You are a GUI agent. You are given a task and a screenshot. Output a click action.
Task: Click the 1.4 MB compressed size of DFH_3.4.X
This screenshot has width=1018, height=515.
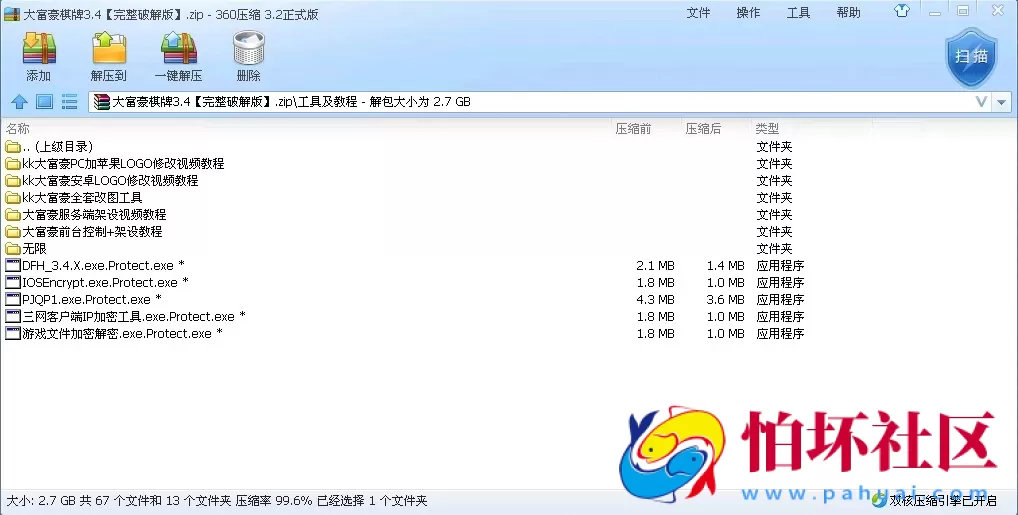point(725,266)
